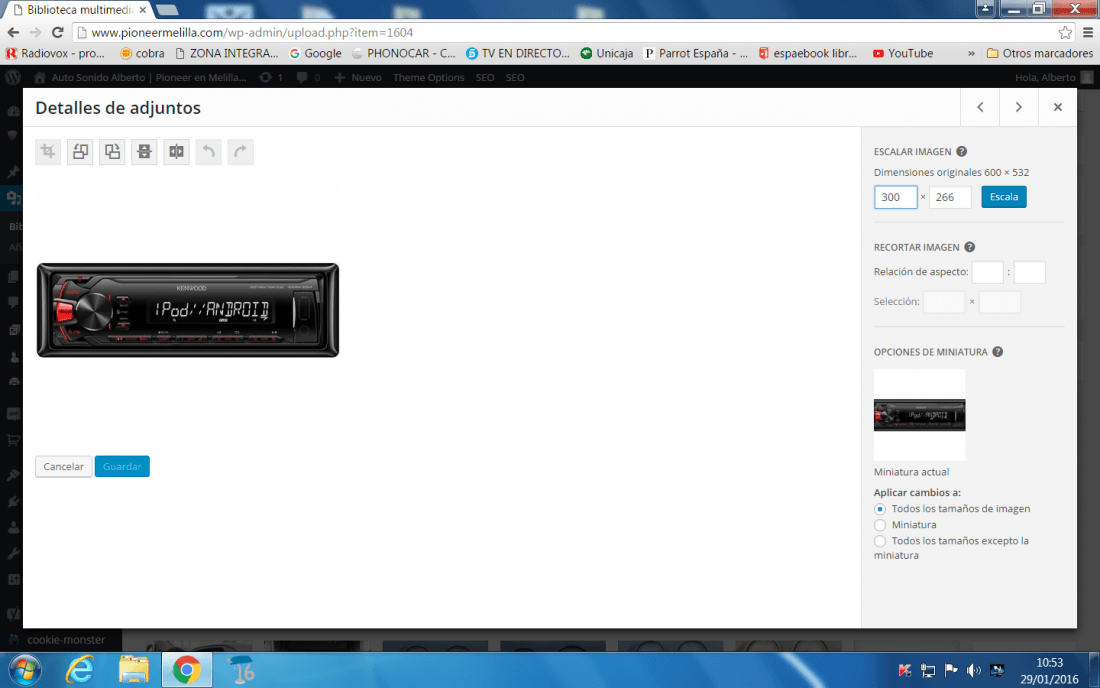Click the Escala button

tap(1004, 197)
